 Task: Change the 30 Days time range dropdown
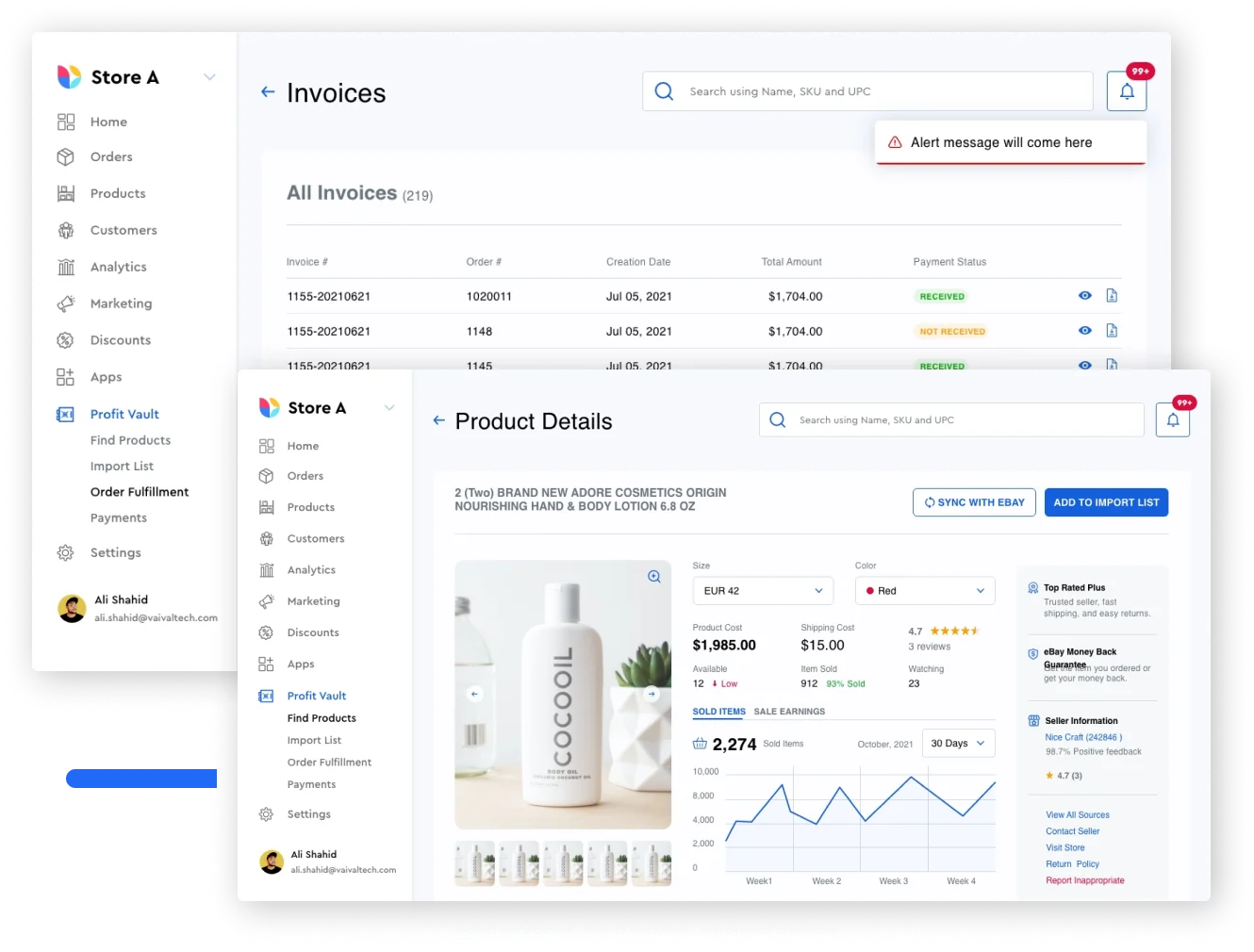click(958, 743)
